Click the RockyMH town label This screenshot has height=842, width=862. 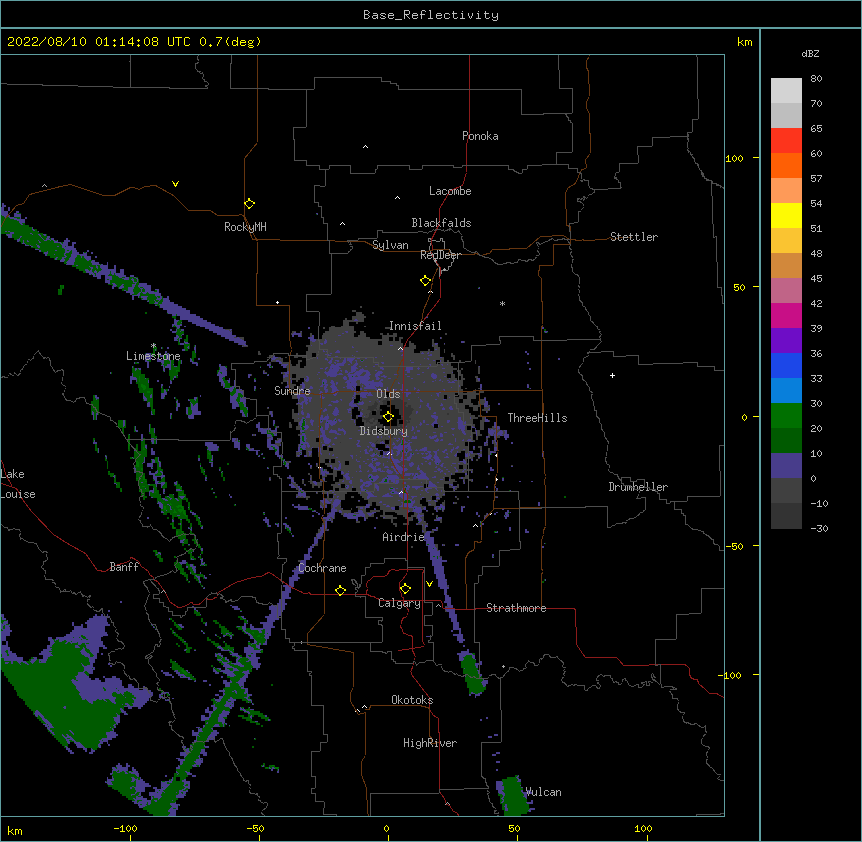(245, 227)
